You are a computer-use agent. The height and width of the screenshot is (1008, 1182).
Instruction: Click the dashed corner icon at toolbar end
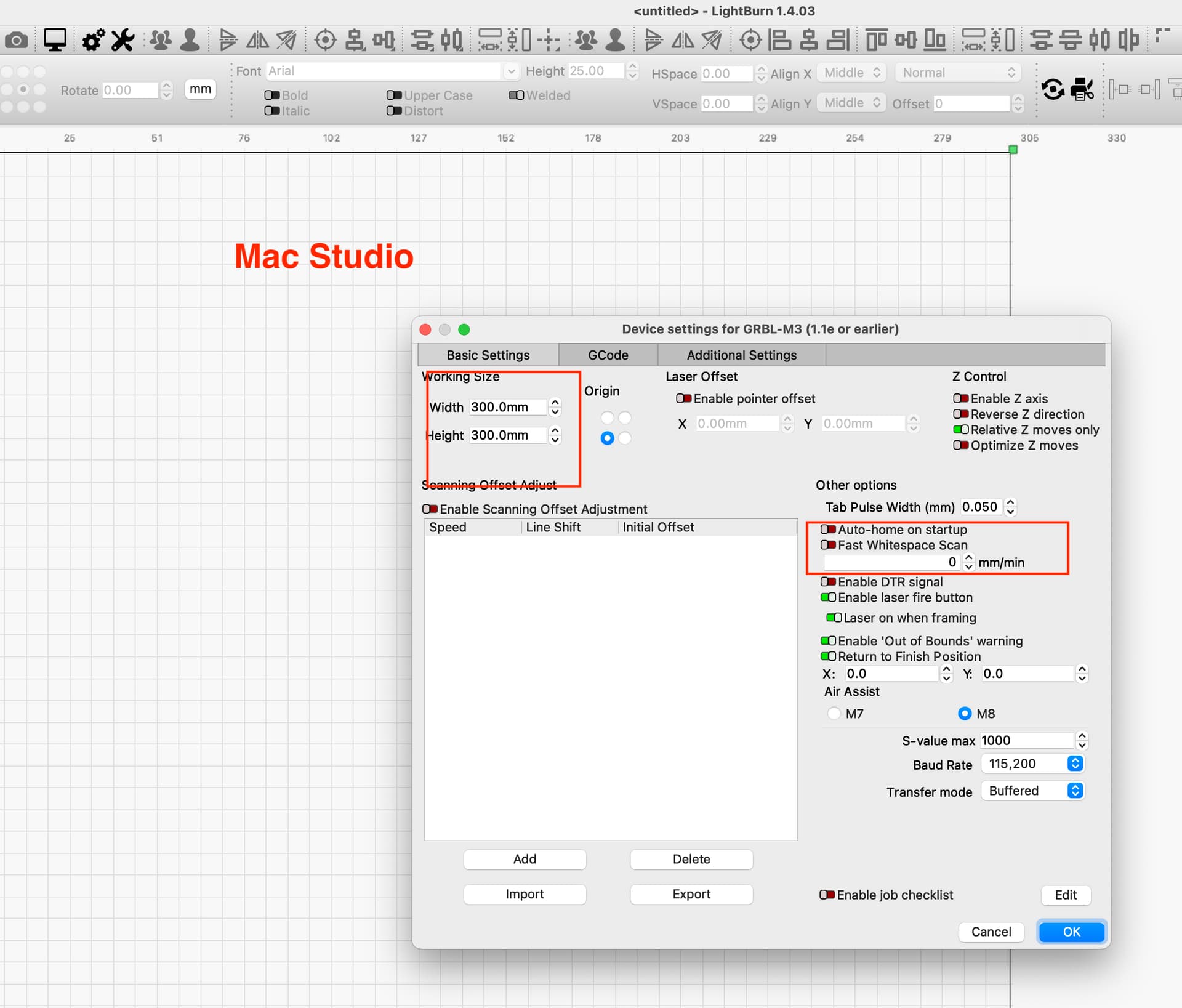coord(1162,37)
